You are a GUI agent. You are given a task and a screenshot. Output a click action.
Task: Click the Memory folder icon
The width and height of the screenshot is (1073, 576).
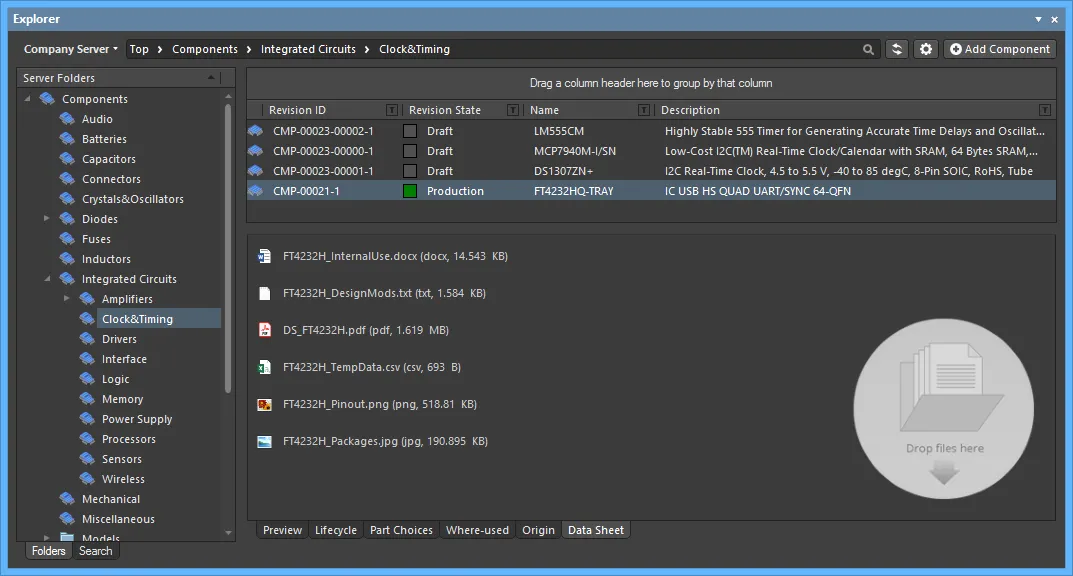coord(87,399)
